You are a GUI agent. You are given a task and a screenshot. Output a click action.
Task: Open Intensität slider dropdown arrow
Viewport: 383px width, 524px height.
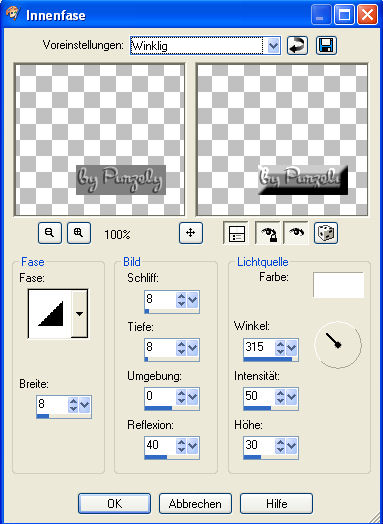[x=292, y=397]
